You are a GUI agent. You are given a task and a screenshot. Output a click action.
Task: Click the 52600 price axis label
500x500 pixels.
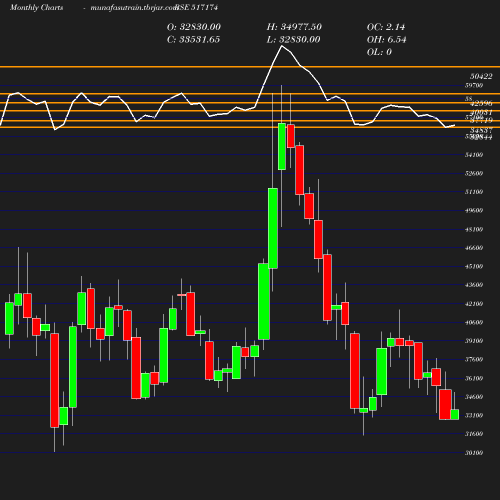pyautogui.click(x=474, y=173)
